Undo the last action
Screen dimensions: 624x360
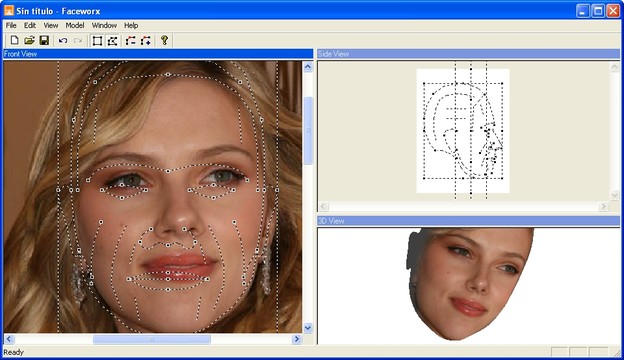click(63, 40)
